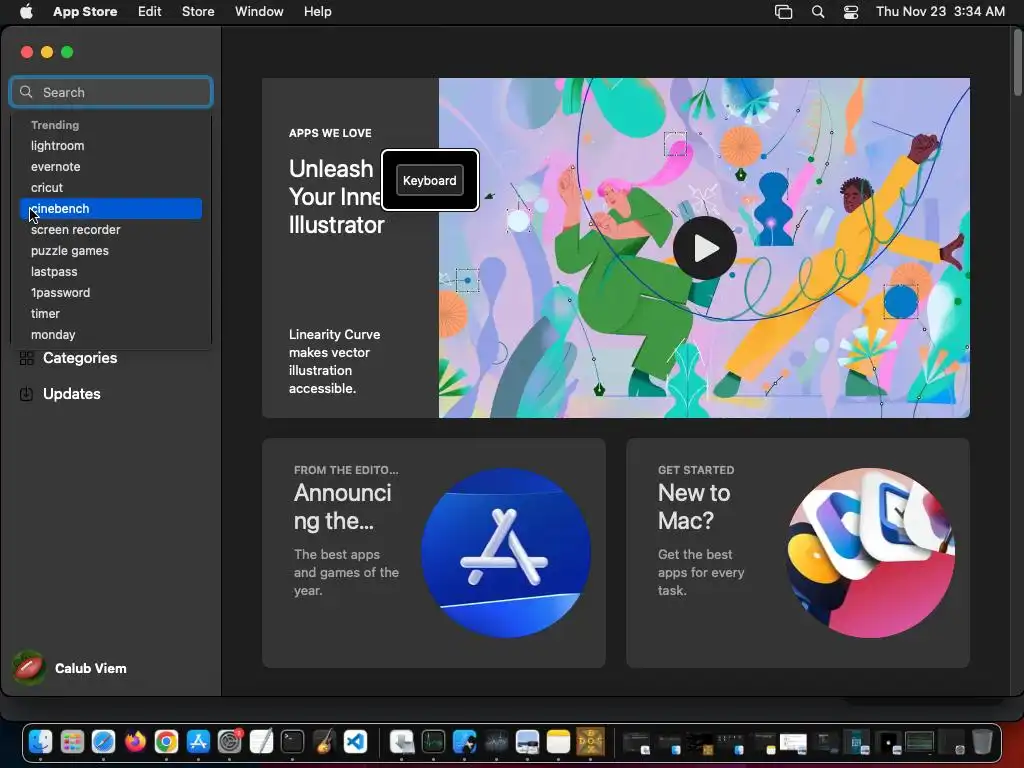Image resolution: width=1024 pixels, height=768 pixels.
Task: Open the Help menu
Action: pos(317,12)
